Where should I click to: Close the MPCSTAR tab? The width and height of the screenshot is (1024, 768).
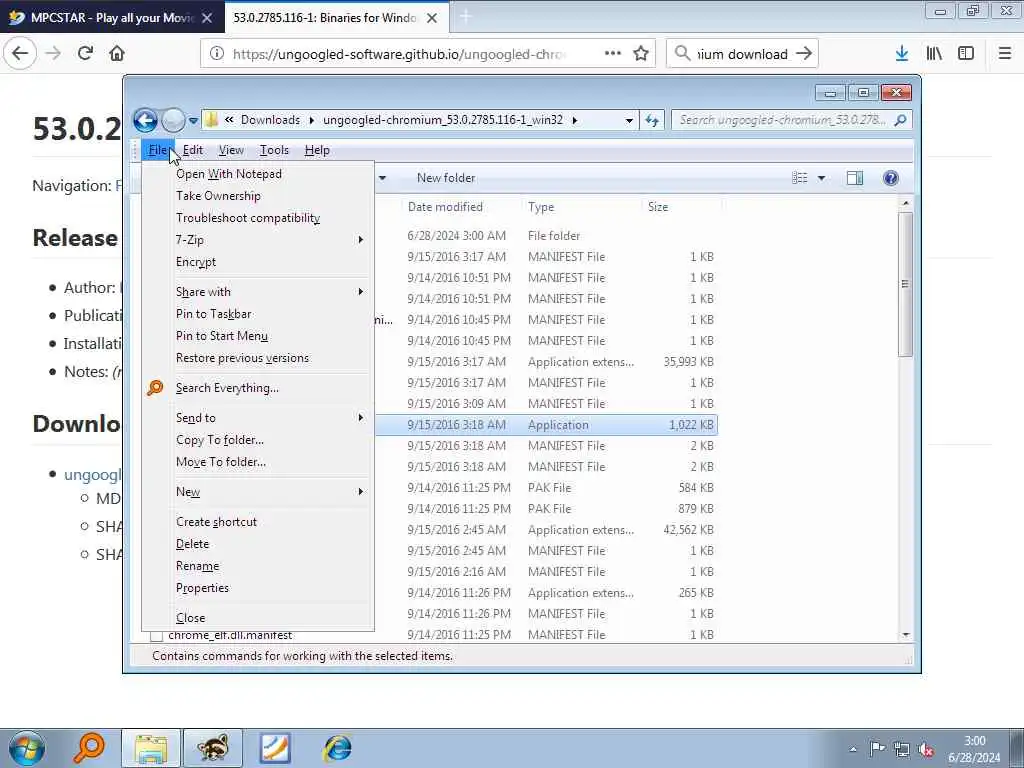pos(207,18)
